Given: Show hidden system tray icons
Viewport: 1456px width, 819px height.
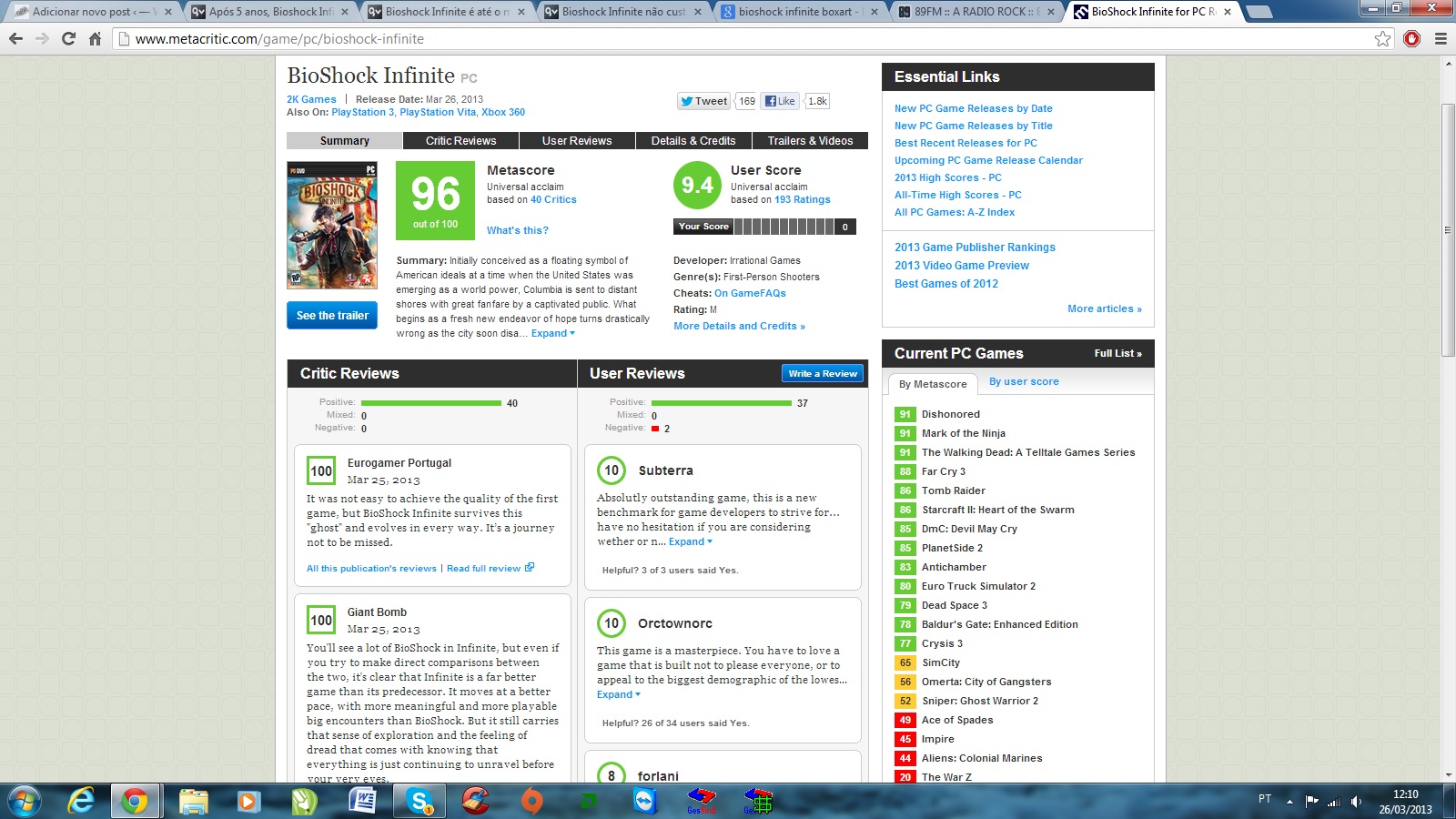Looking at the screenshot, I should pos(1289,802).
